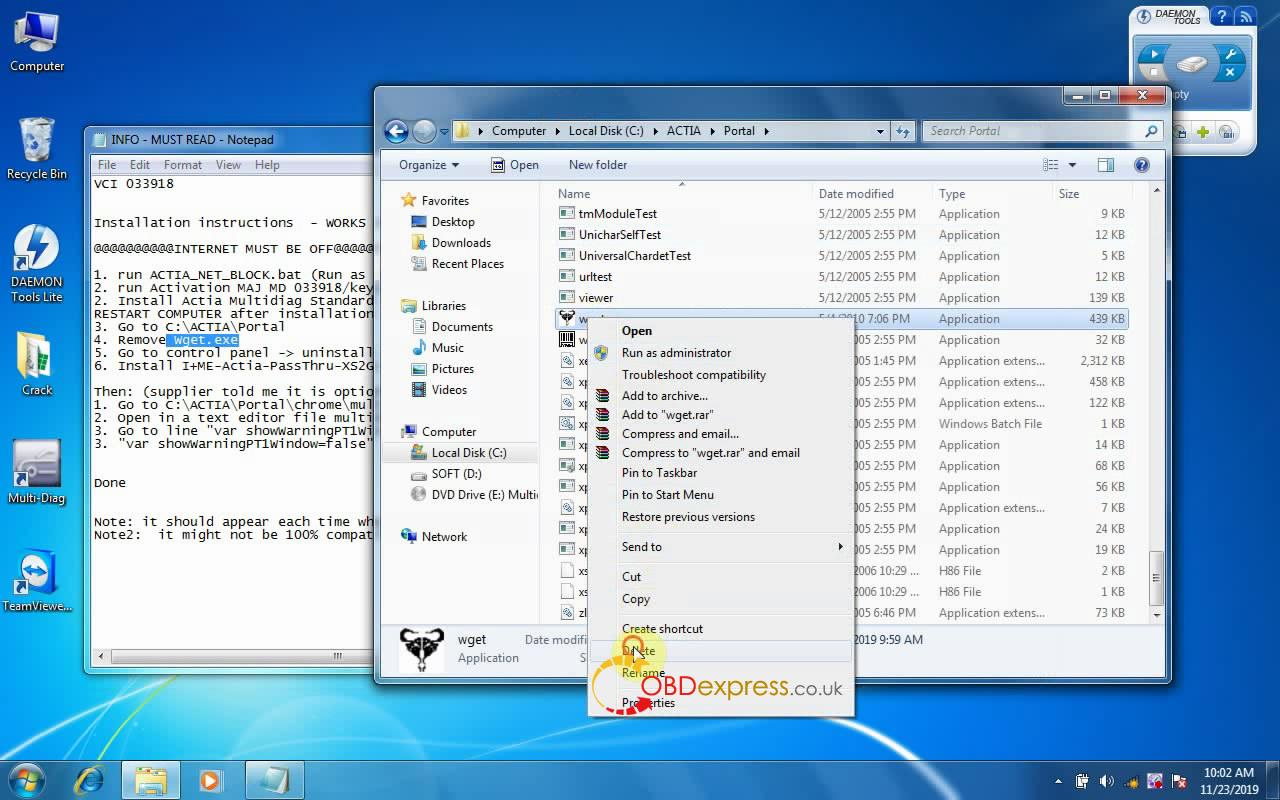Image resolution: width=1280 pixels, height=800 pixels.
Task: Select the urltest application file
Action: click(595, 277)
